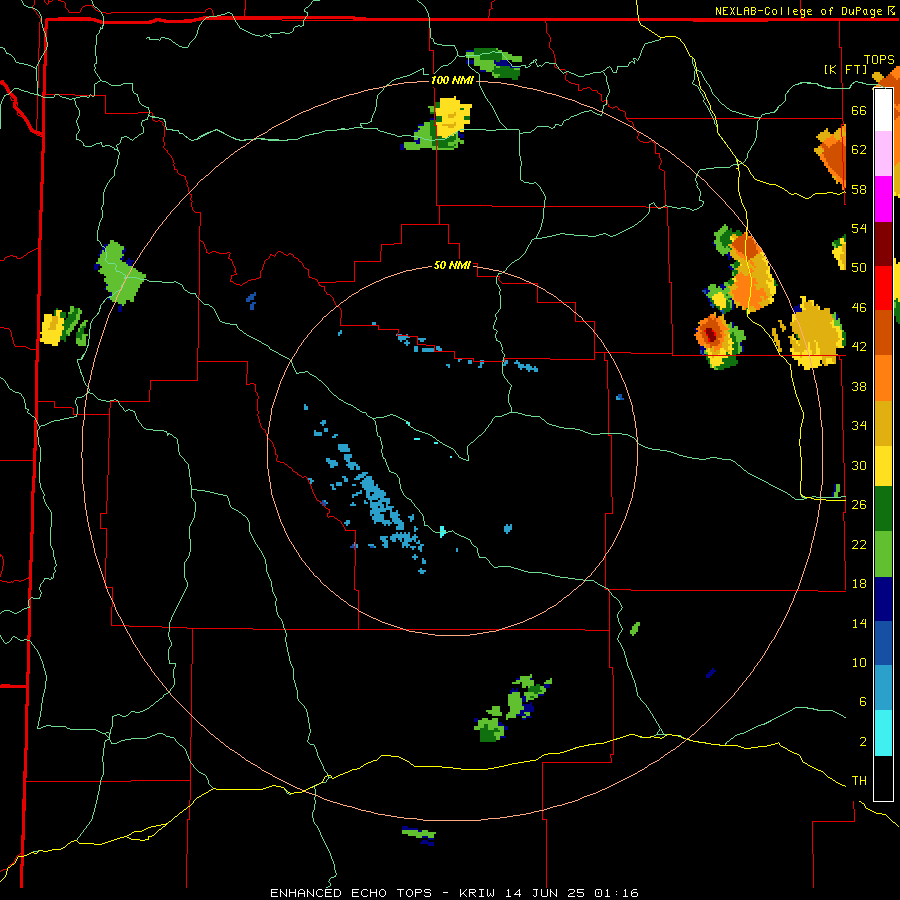Select the yellow legend color block
900x900 pixels.
tap(883, 466)
